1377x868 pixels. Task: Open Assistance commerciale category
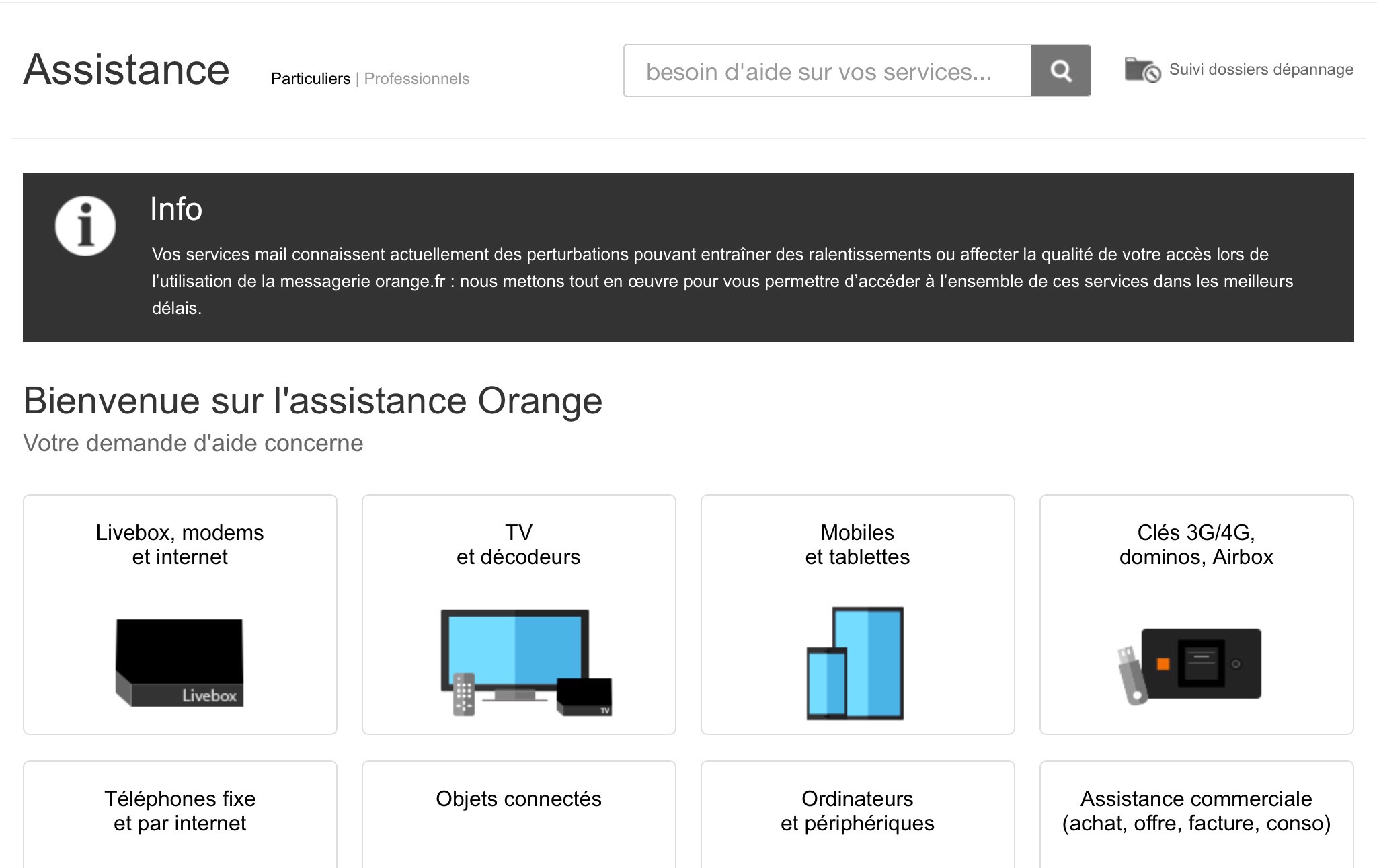click(1196, 811)
